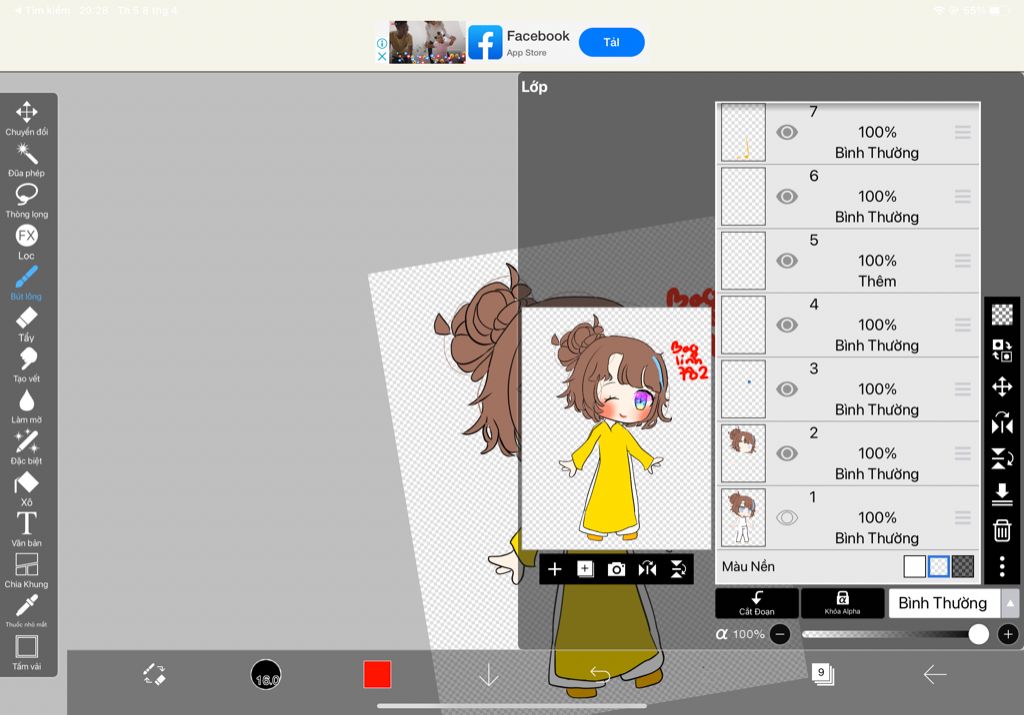Select the Đũa phép magic wand tool
The image size is (1024, 715).
[x=27, y=159]
